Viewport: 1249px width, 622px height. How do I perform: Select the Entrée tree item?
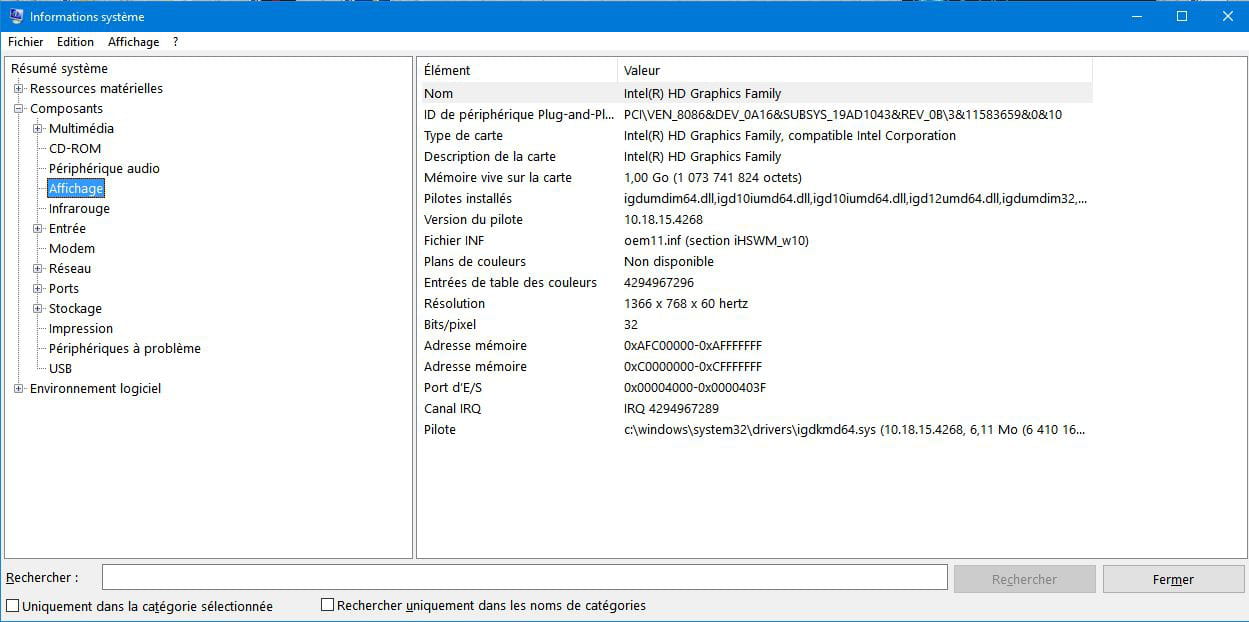67,228
